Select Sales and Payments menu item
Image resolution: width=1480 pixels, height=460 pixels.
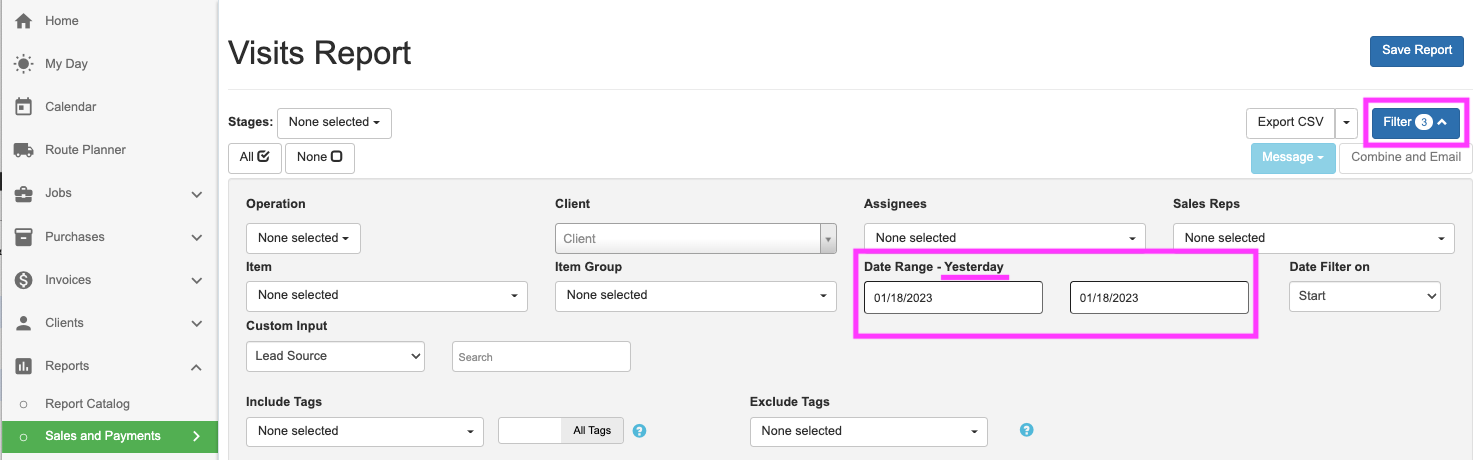tap(102, 436)
